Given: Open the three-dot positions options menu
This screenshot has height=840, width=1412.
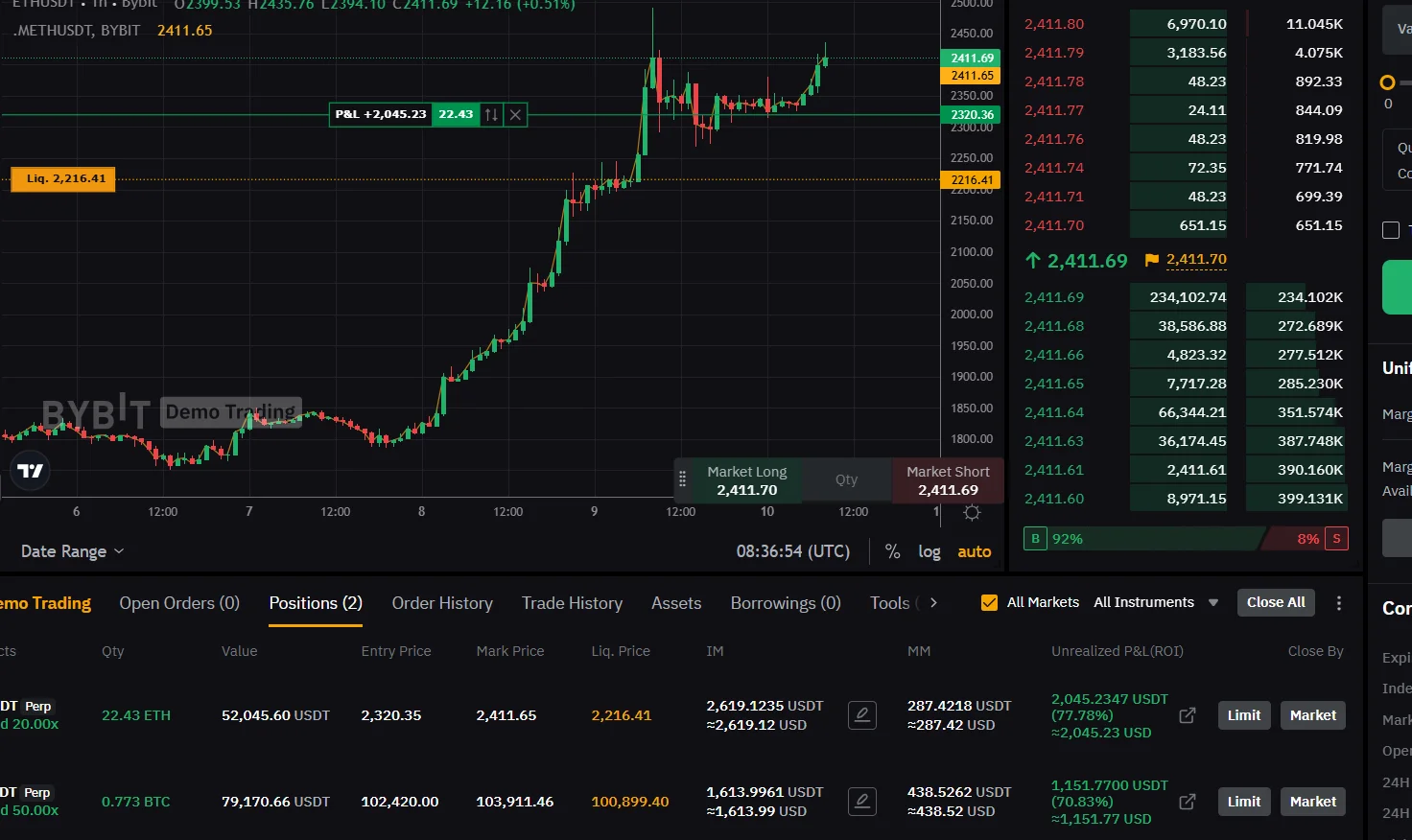Looking at the screenshot, I should point(1339,603).
